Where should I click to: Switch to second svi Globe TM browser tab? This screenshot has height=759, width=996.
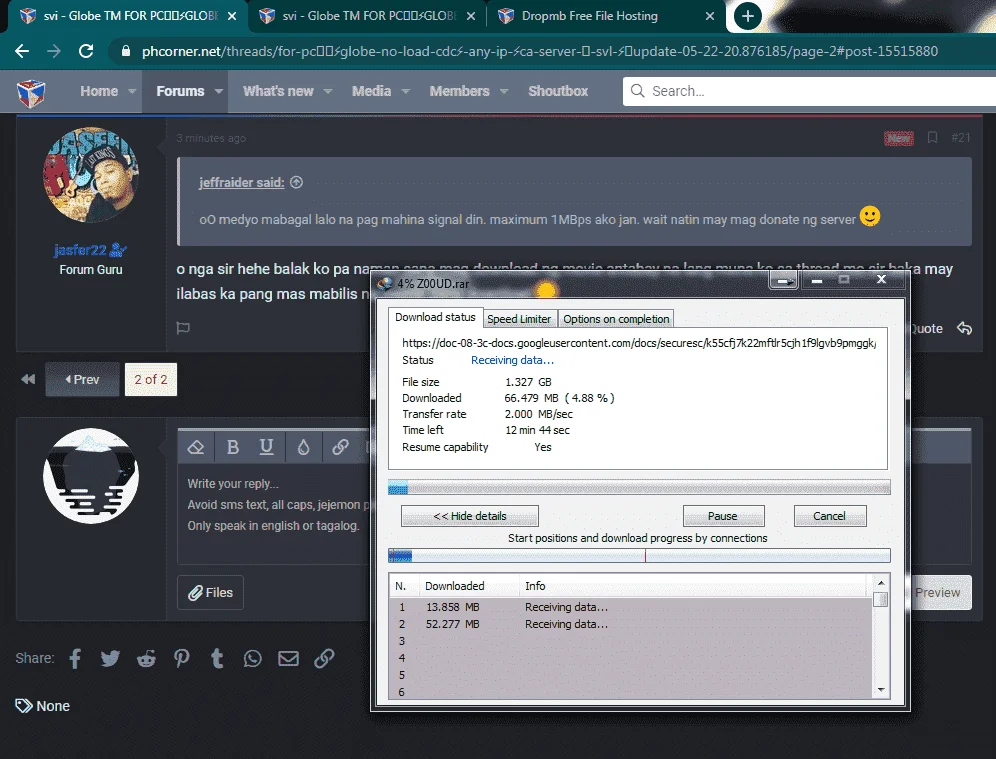(x=369, y=16)
